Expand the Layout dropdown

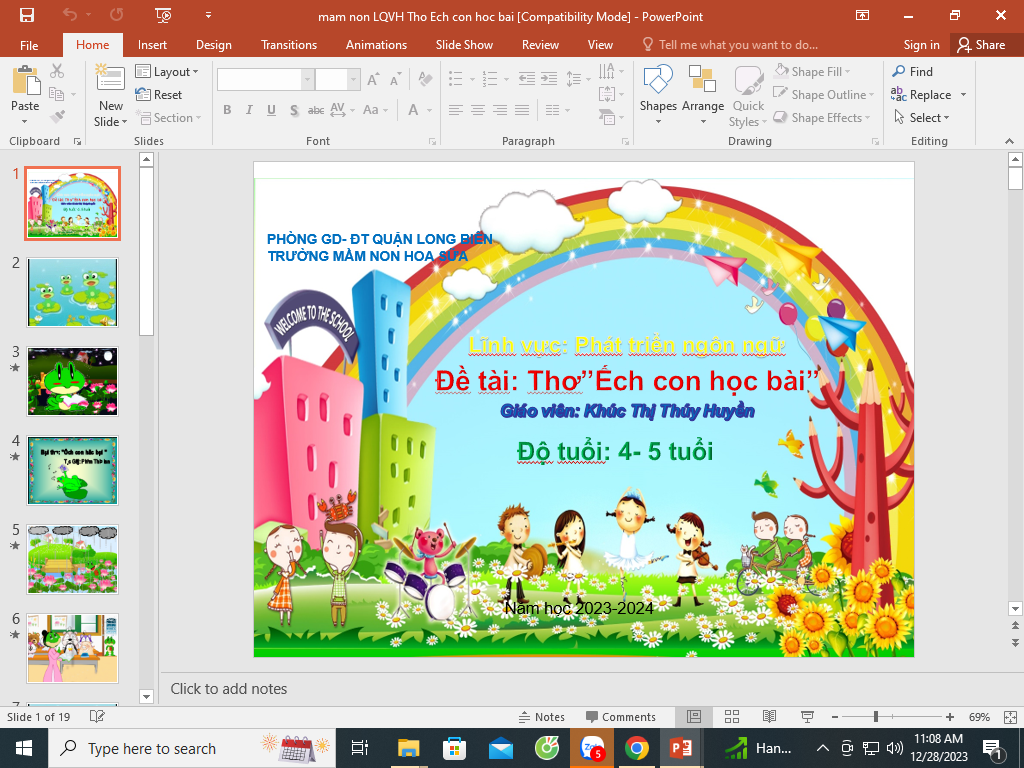click(168, 72)
